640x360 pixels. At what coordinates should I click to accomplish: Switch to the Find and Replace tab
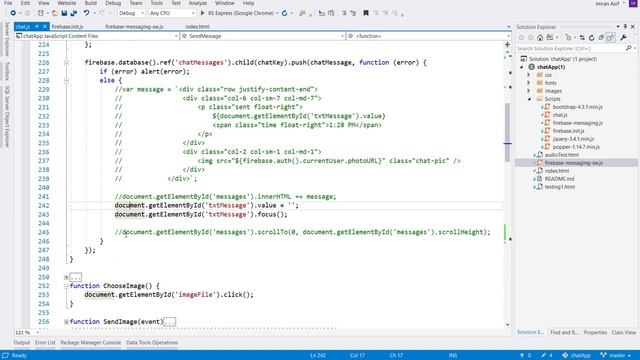pos(564,332)
